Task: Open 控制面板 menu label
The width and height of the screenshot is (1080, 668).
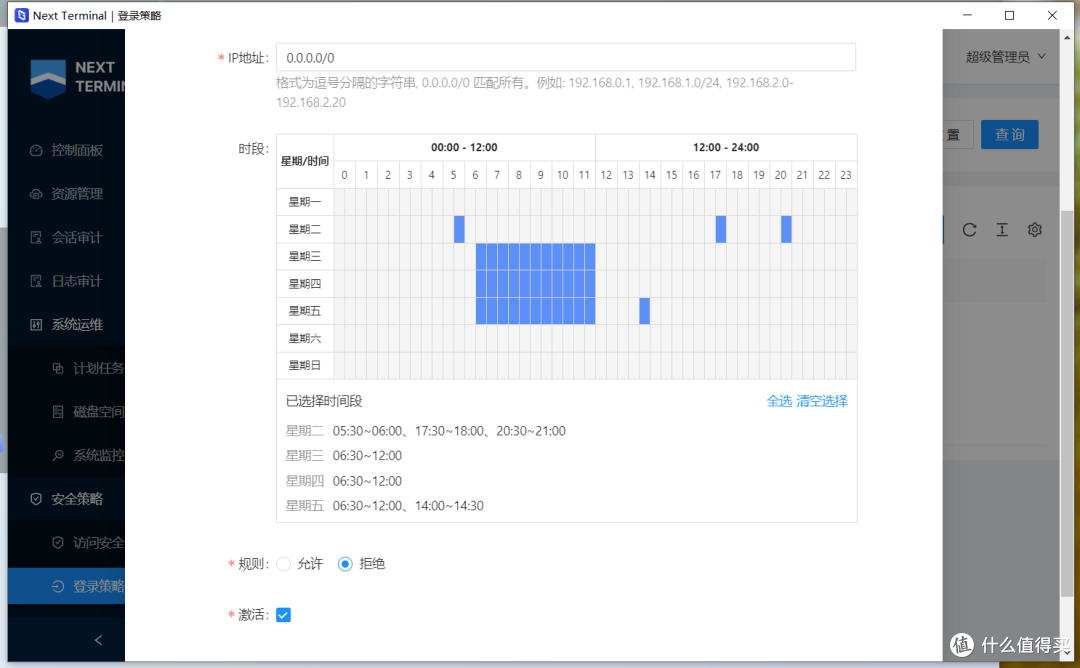Action: coord(77,150)
